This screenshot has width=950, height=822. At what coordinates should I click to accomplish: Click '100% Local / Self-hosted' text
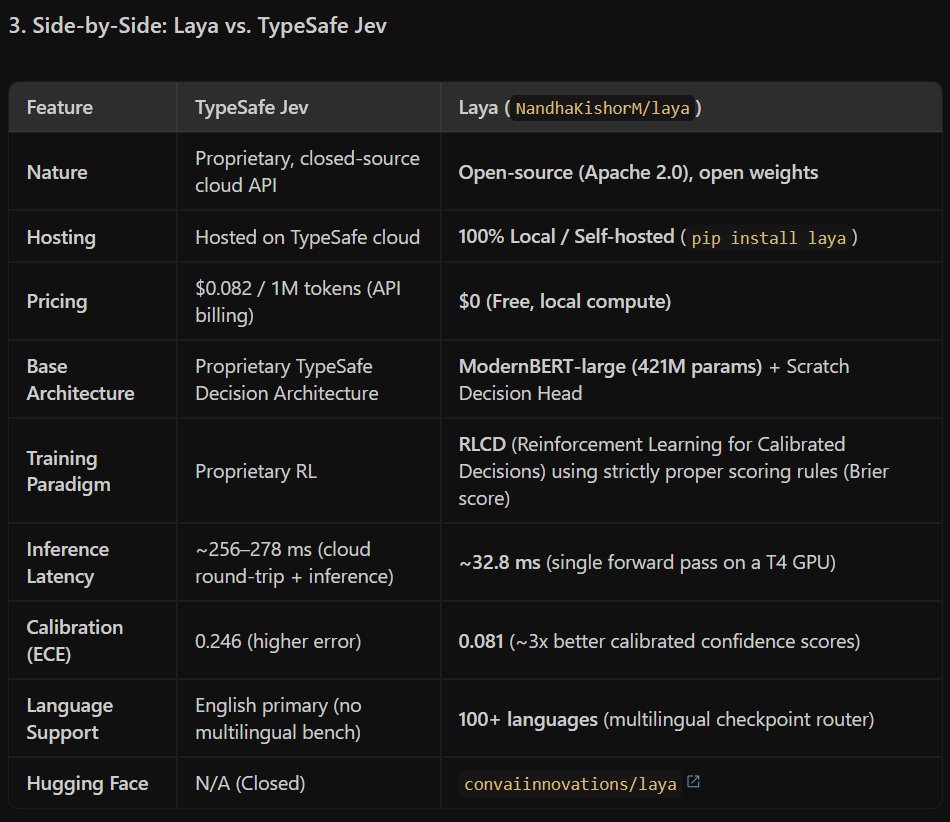(x=566, y=236)
